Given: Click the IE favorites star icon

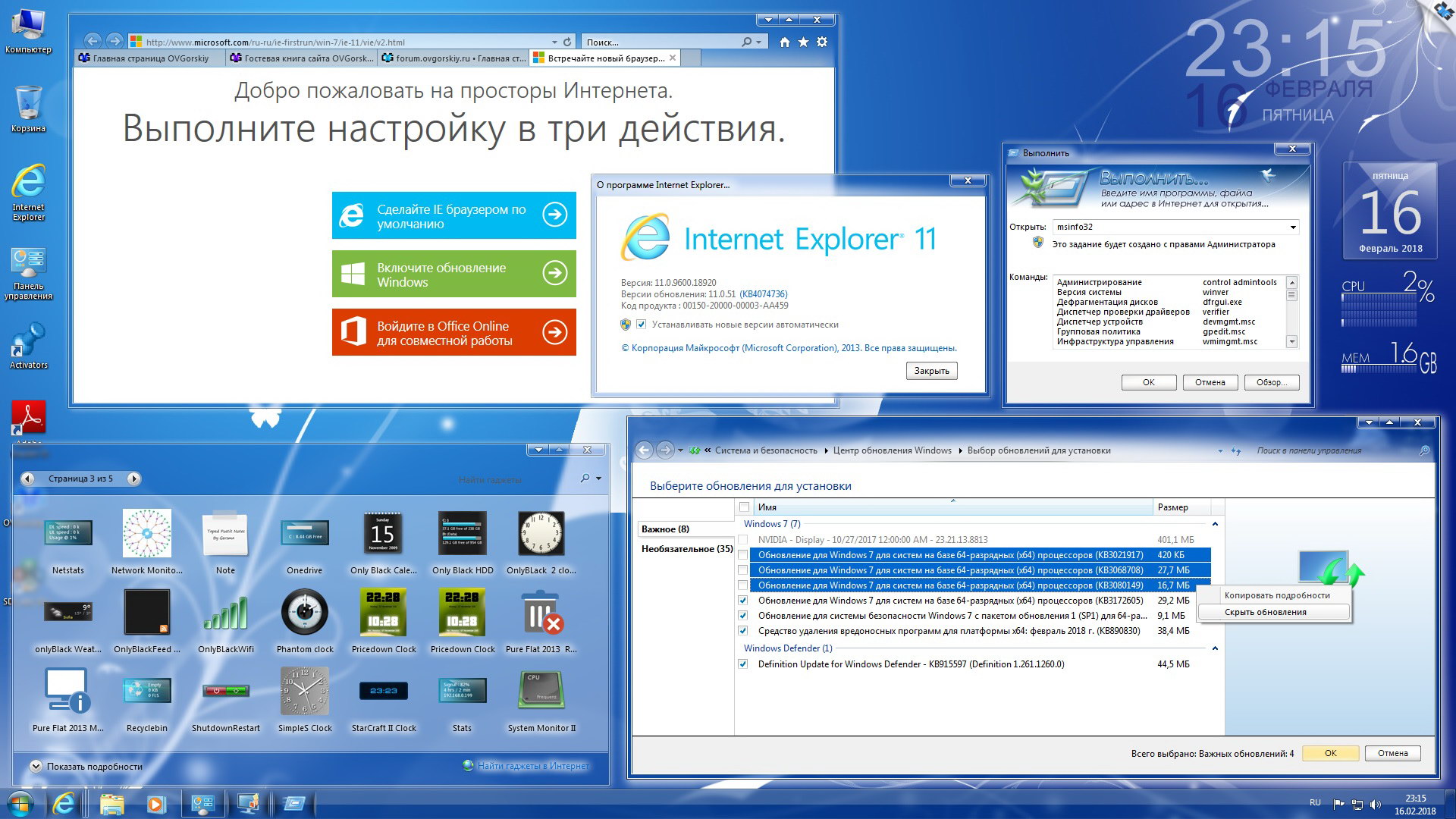Looking at the screenshot, I should [803, 42].
